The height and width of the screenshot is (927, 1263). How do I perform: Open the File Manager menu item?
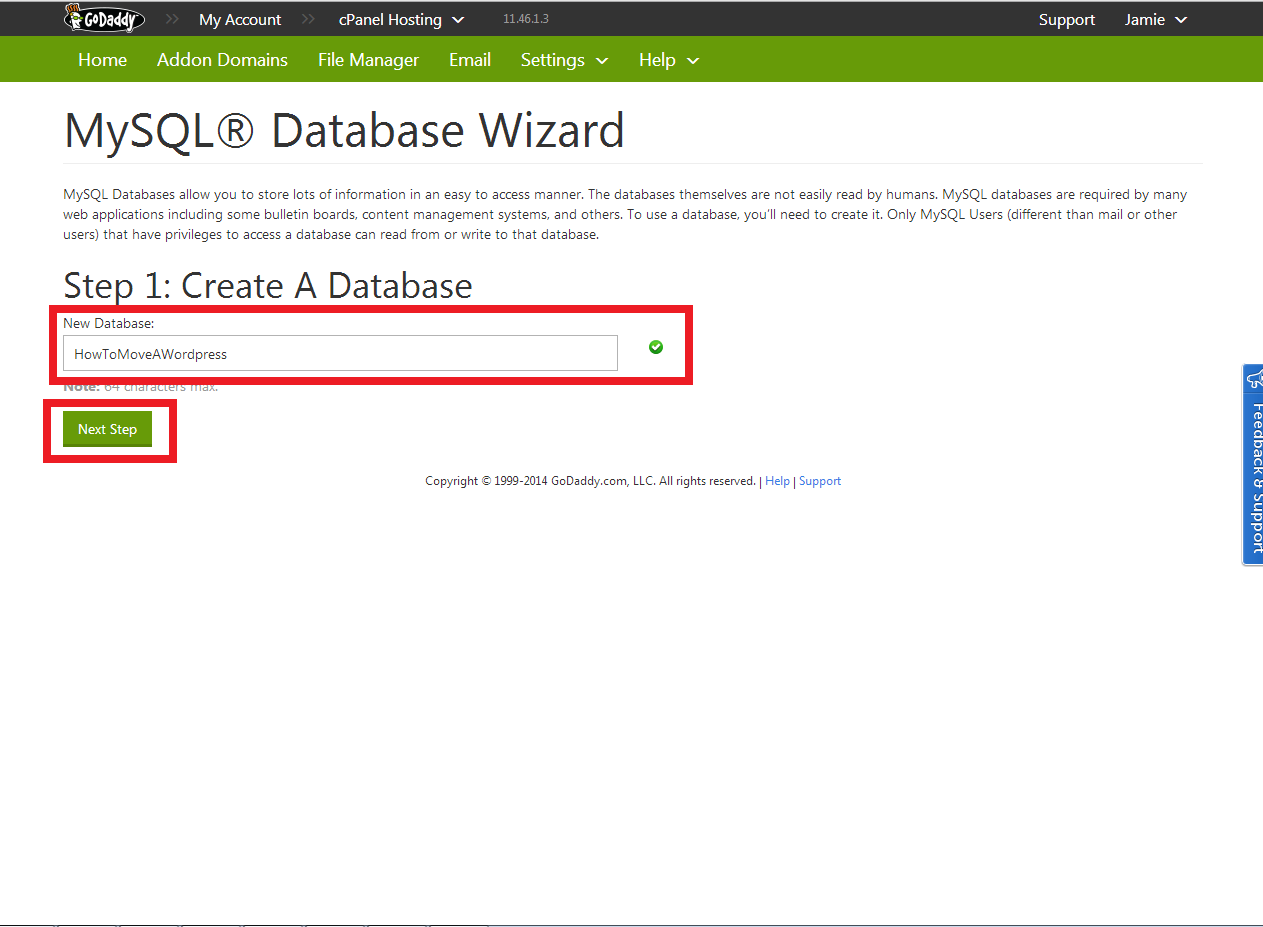tap(368, 60)
